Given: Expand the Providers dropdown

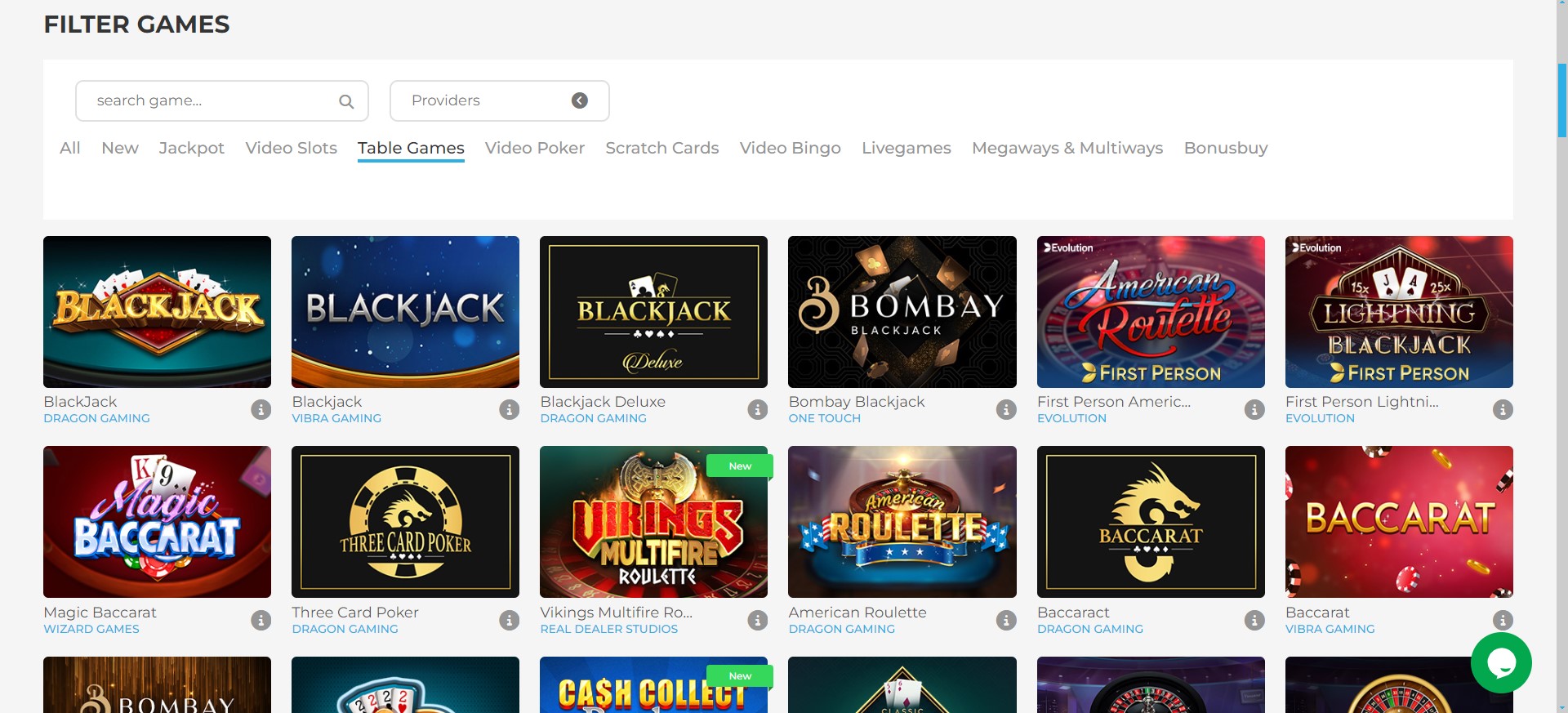Looking at the screenshot, I should point(500,100).
